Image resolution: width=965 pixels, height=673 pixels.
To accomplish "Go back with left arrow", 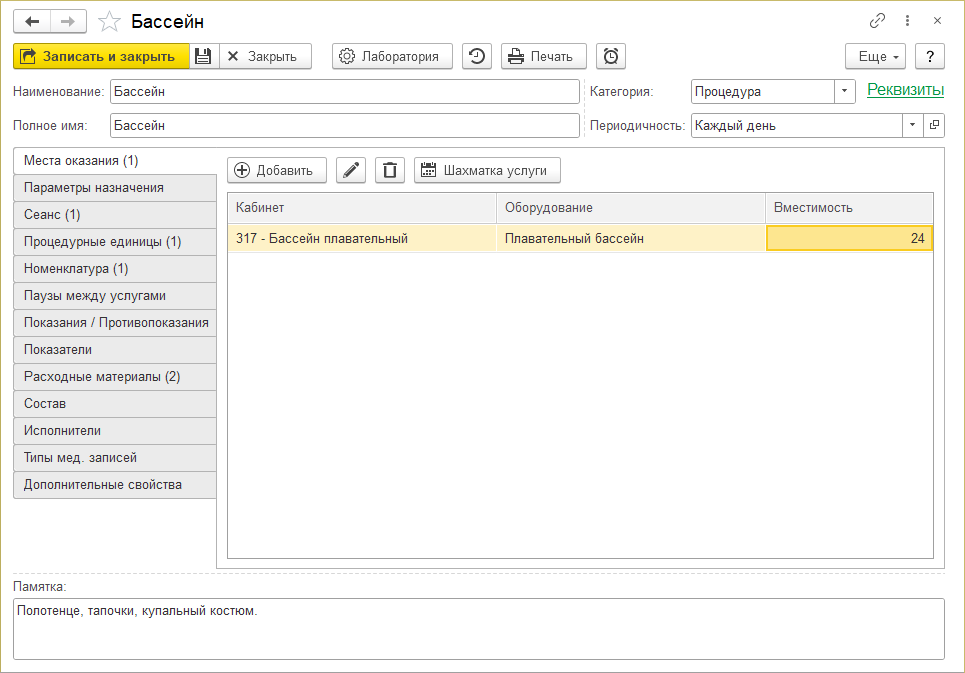I will (x=32, y=21).
